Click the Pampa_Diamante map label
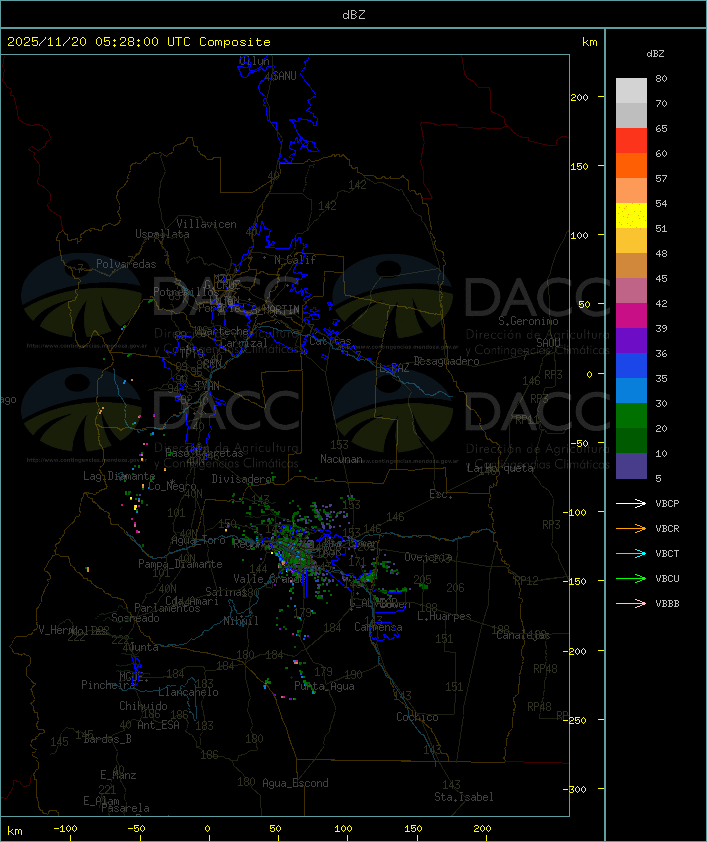 [180, 564]
